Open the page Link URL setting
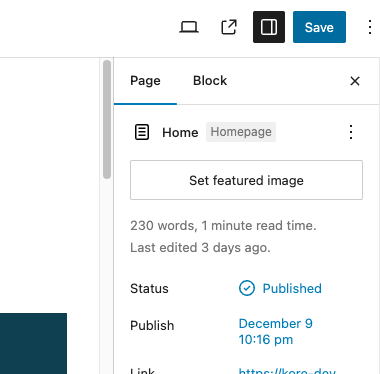This screenshot has width=380, height=374. (287, 371)
